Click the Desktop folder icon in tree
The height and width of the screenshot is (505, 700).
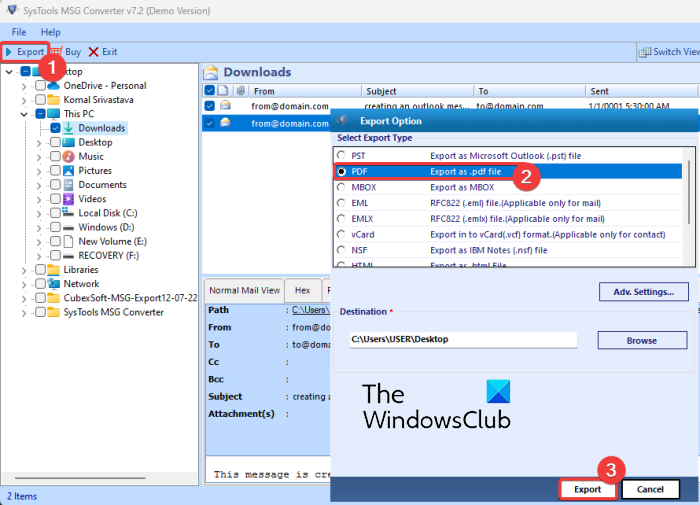pos(69,142)
